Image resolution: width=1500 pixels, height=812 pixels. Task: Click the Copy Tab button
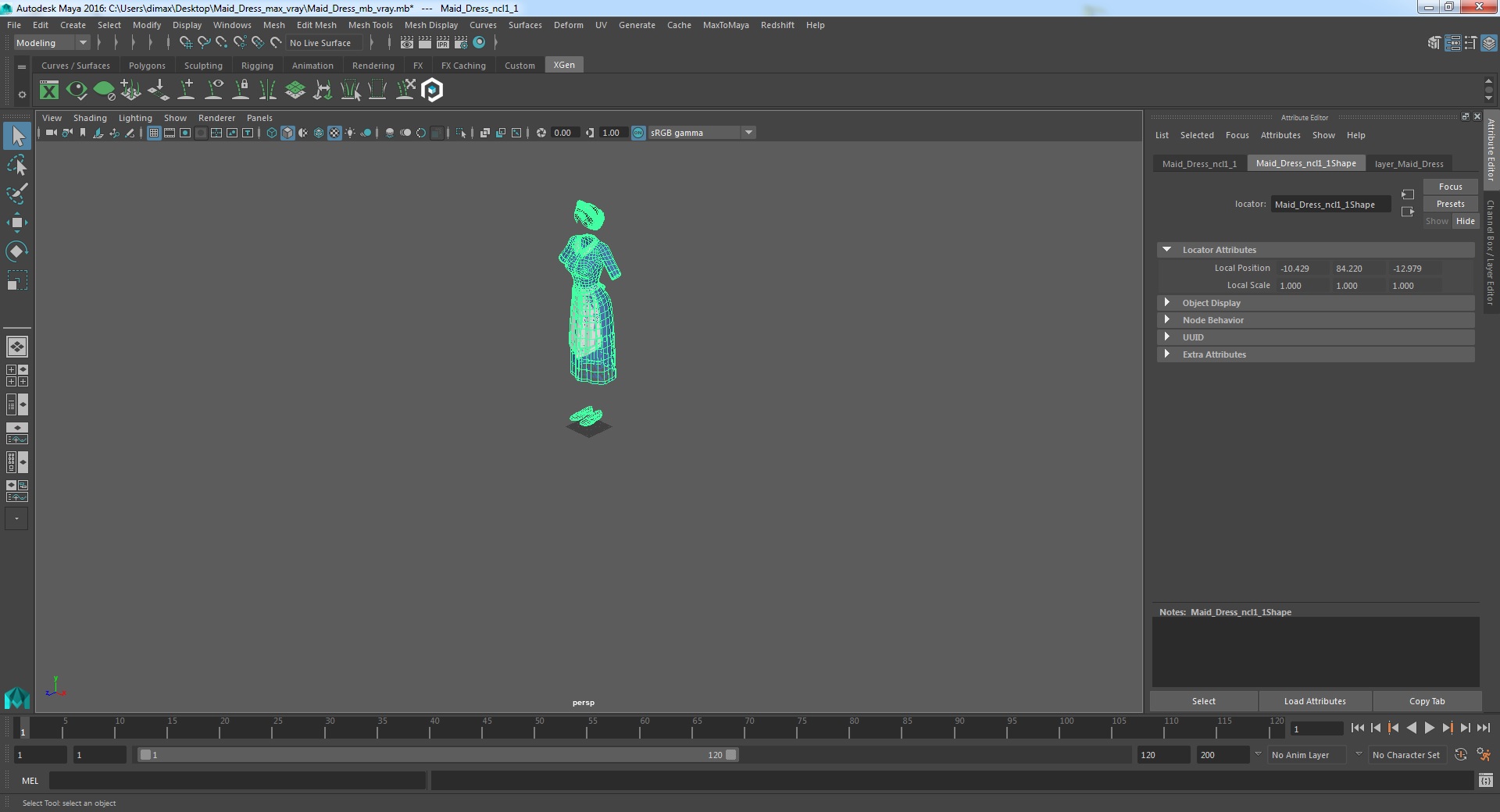pos(1427,701)
